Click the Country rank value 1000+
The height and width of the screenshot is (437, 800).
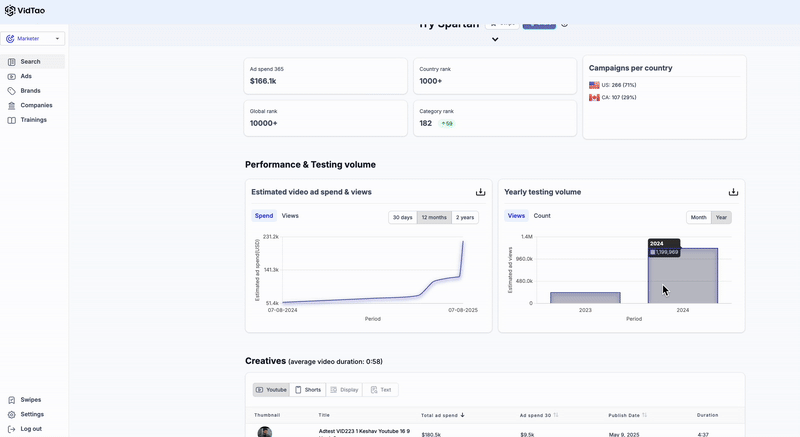pyautogui.click(x=431, y=81)
